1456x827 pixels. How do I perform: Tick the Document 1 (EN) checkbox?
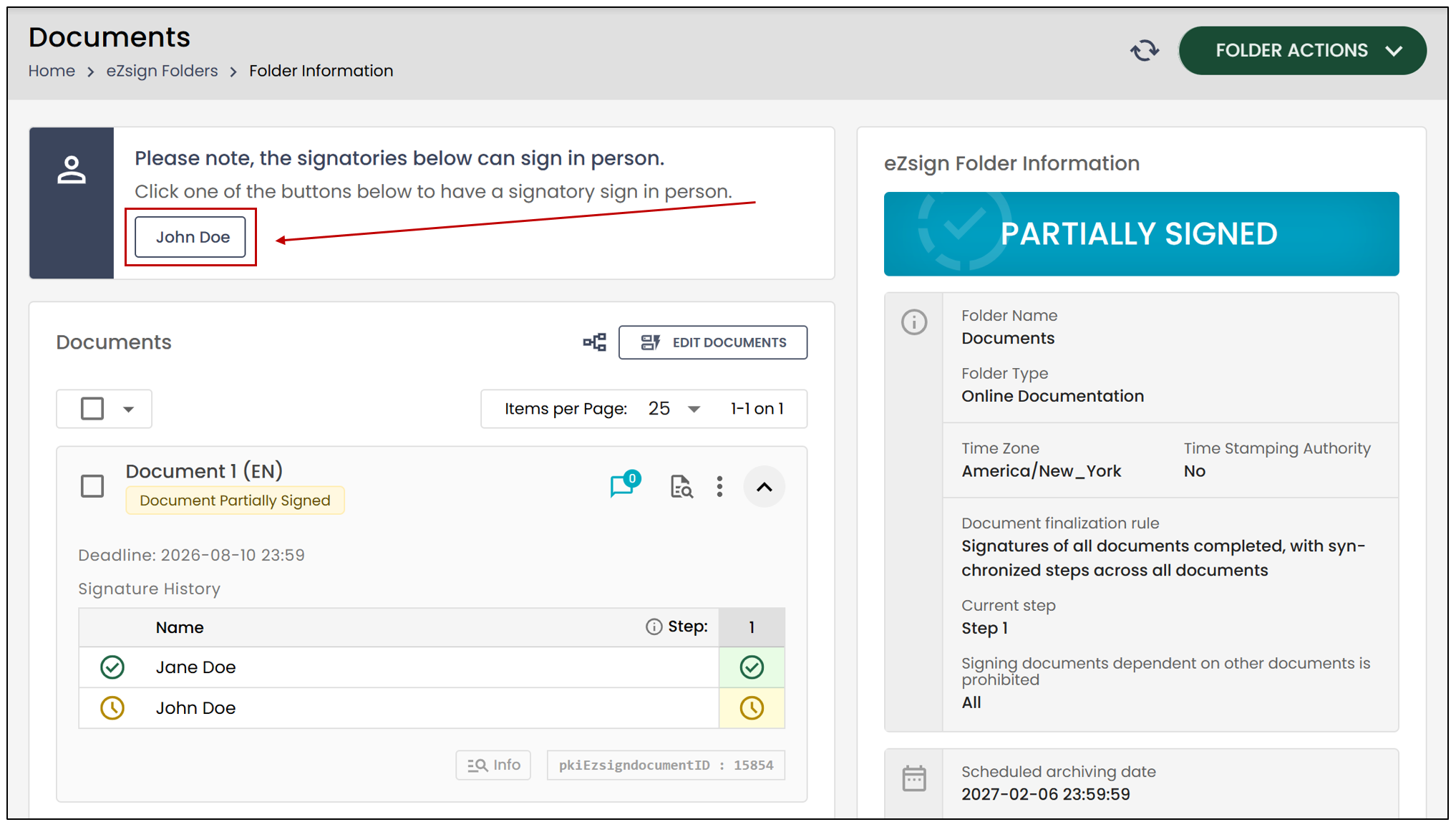(92, 486)
